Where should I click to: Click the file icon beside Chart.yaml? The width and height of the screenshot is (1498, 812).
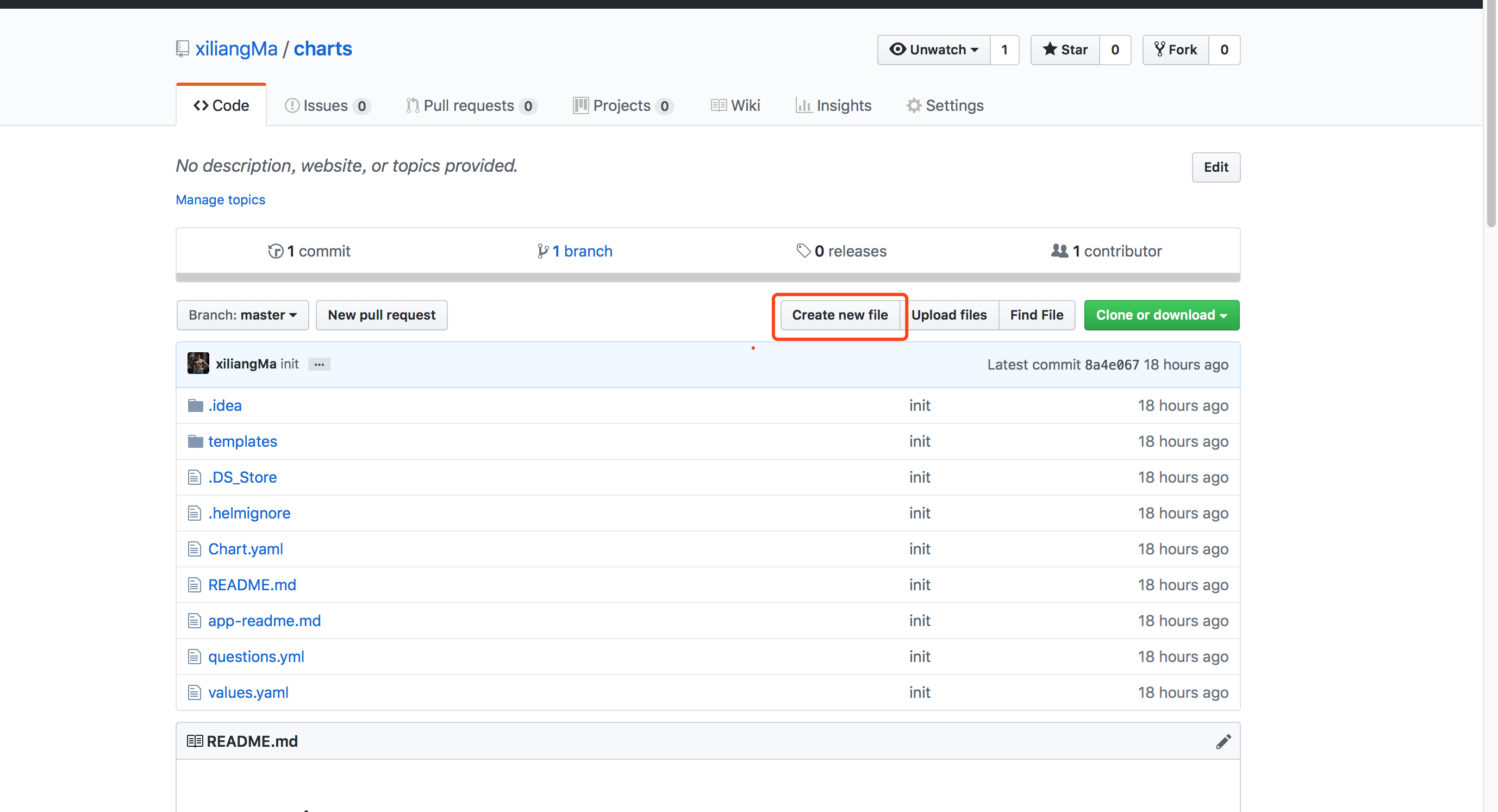194,548
